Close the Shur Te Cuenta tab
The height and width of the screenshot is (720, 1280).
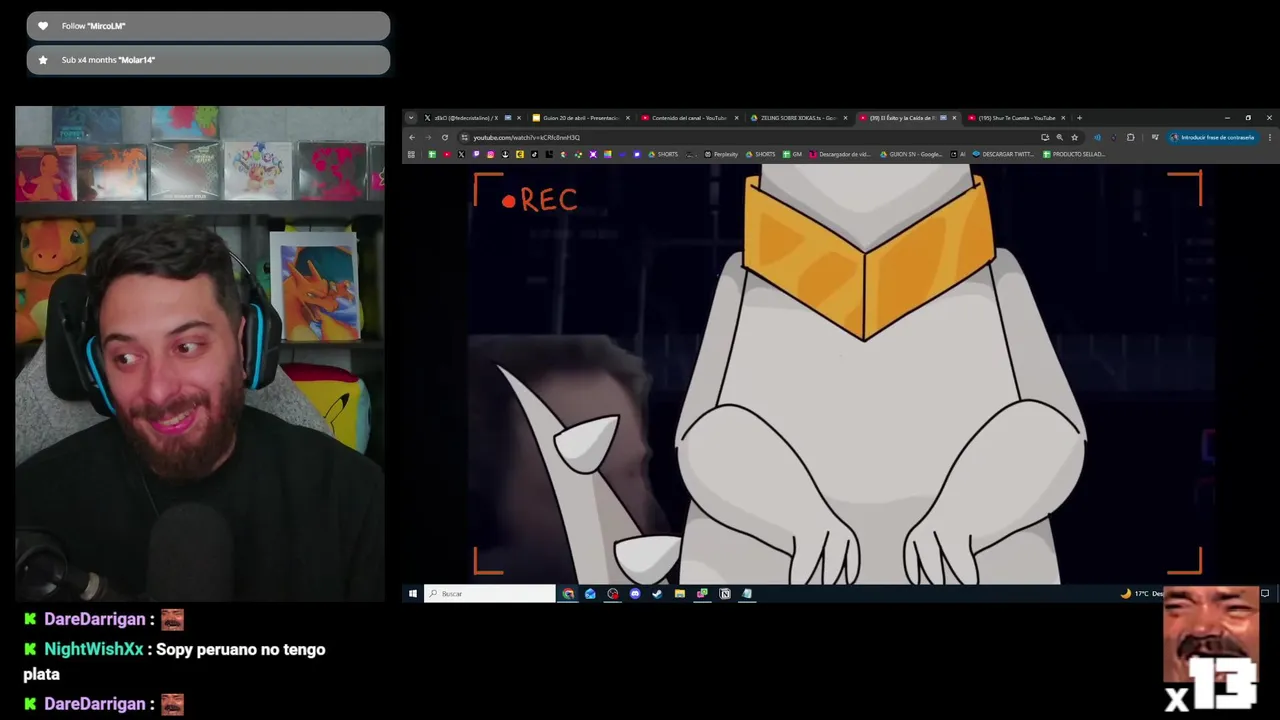pos(1063,118)
